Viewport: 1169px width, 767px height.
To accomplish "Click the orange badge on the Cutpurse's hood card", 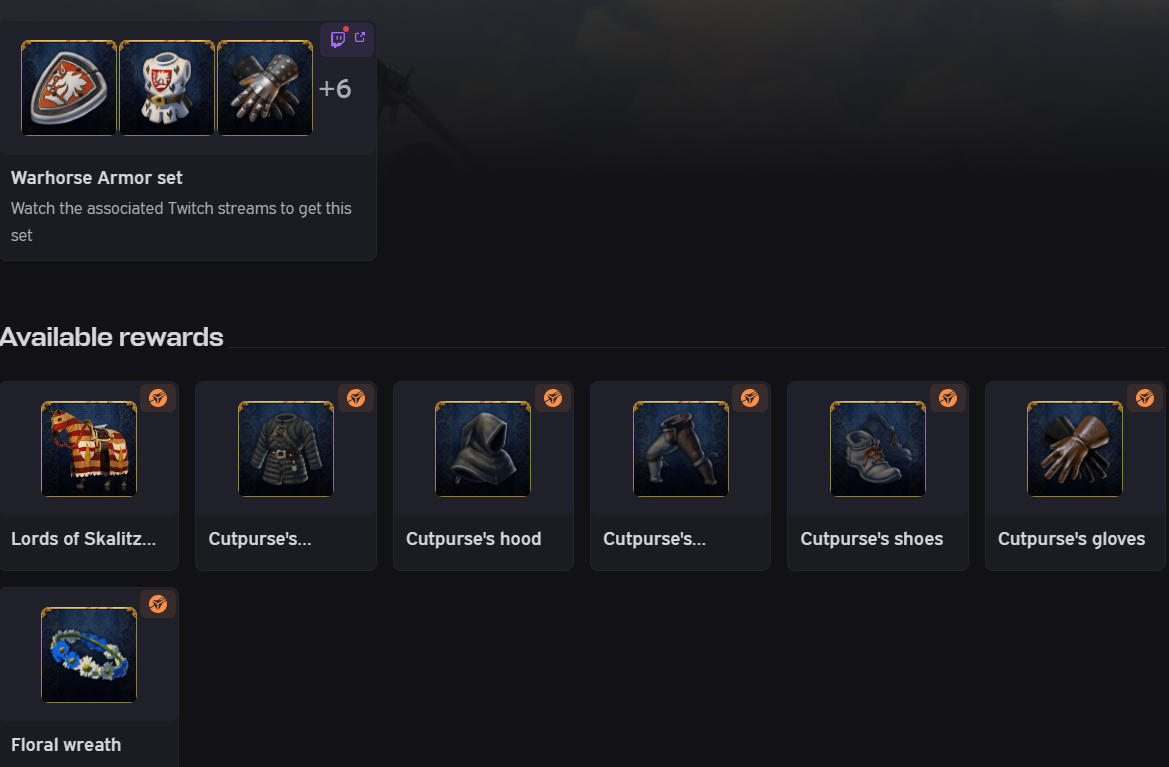I will (553, 398).
